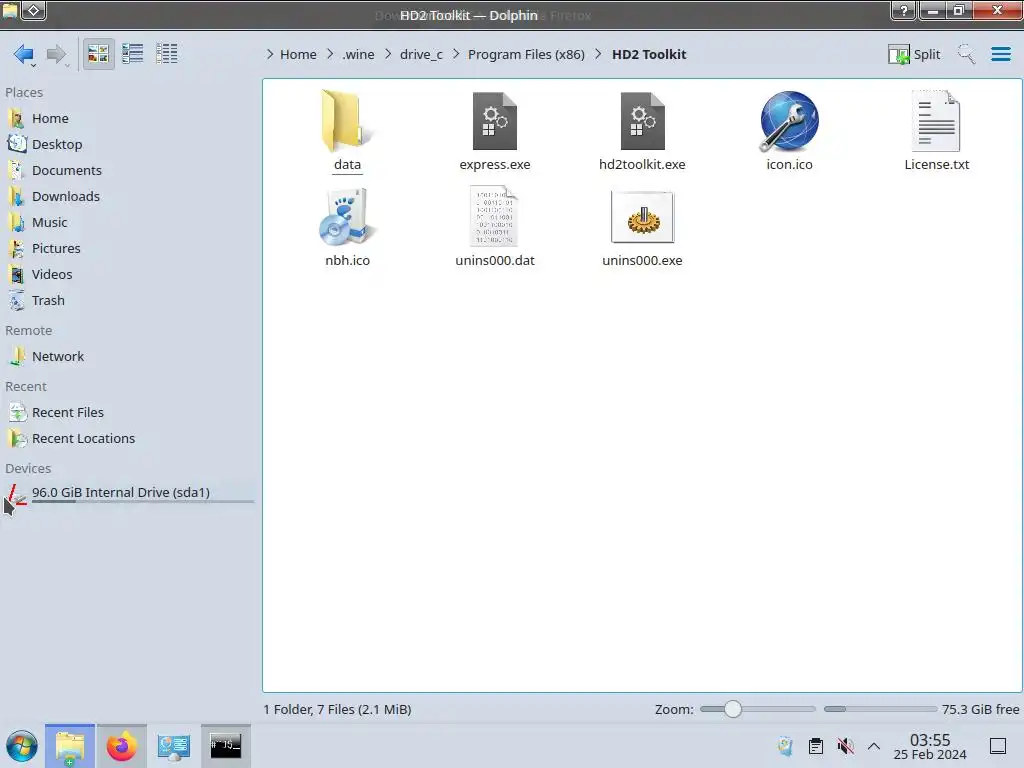This screenshot has height=768, width=1024.
Task: Click the tray icon left of clipboard
Action: point(786,746)
